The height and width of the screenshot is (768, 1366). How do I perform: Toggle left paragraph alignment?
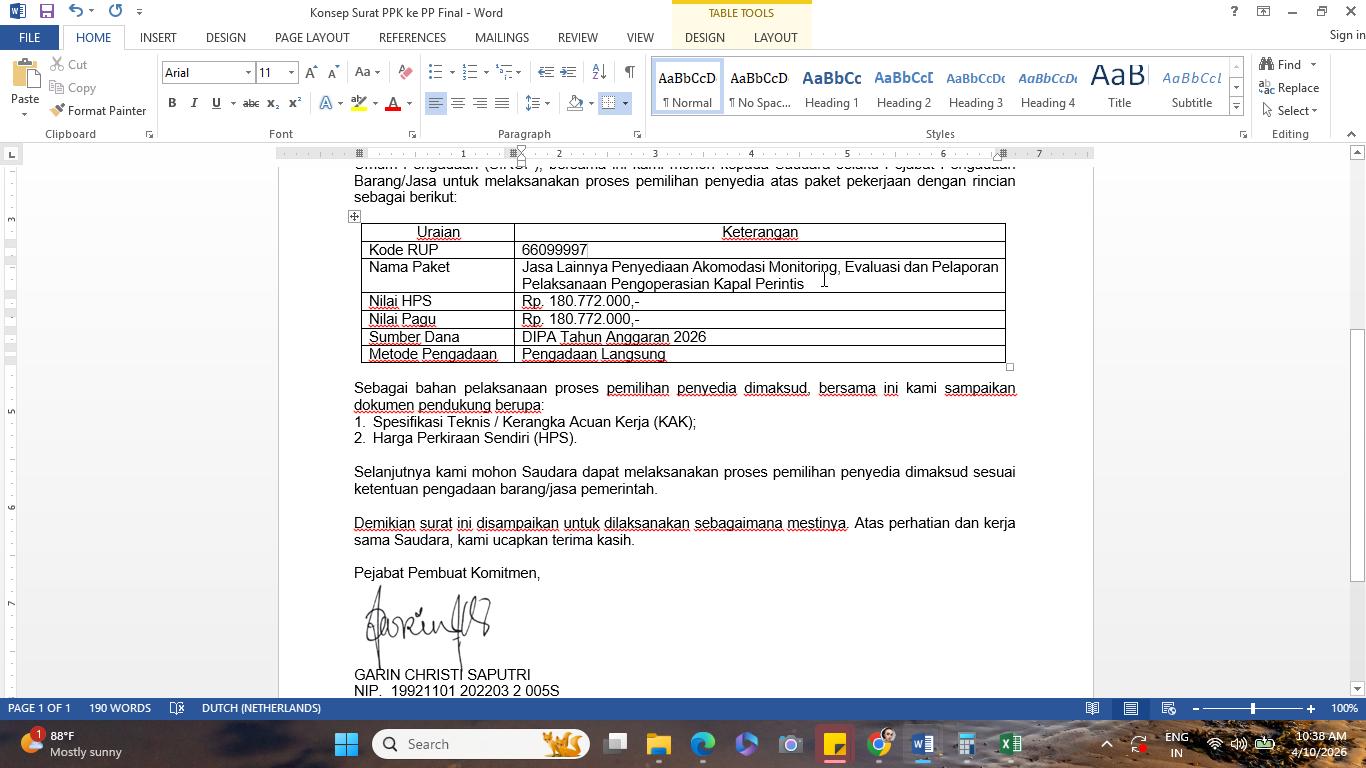[x=436, y=104]
